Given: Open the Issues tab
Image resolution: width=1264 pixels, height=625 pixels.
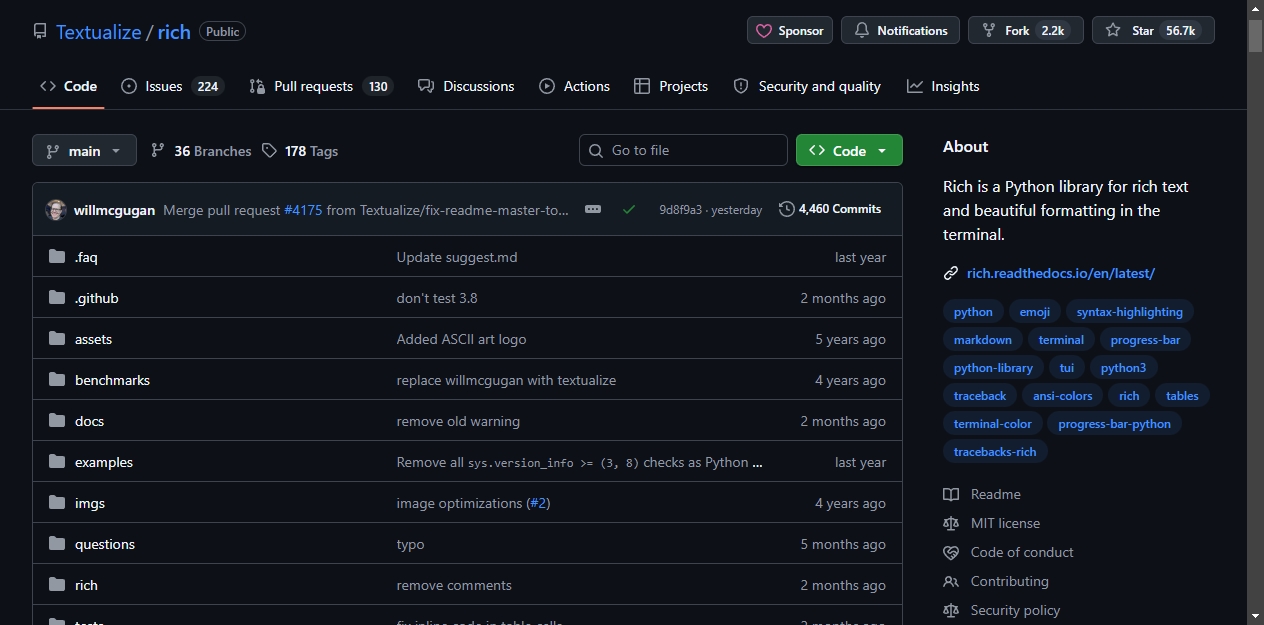Looking at the screenshot, I should pyautogui.click(x=171, y=86).
